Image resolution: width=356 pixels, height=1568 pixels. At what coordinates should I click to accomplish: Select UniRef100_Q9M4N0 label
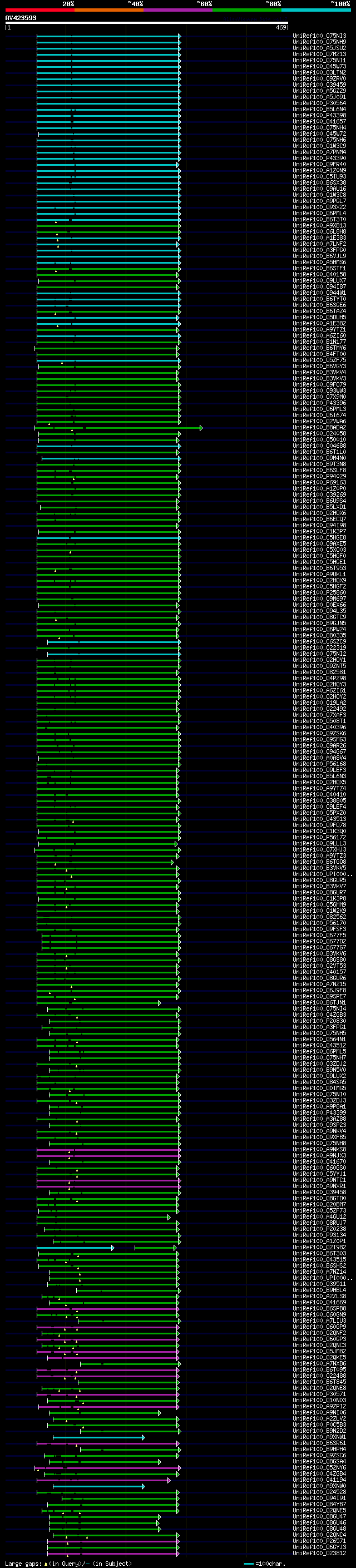coord(319,458)
